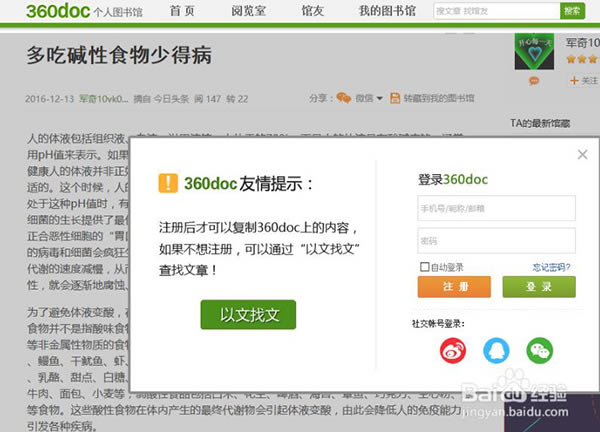Open the author's avatar thumbnail
The height and width of the screenshot is (432, 600).
pyautogui.click(x=534, y=51)
